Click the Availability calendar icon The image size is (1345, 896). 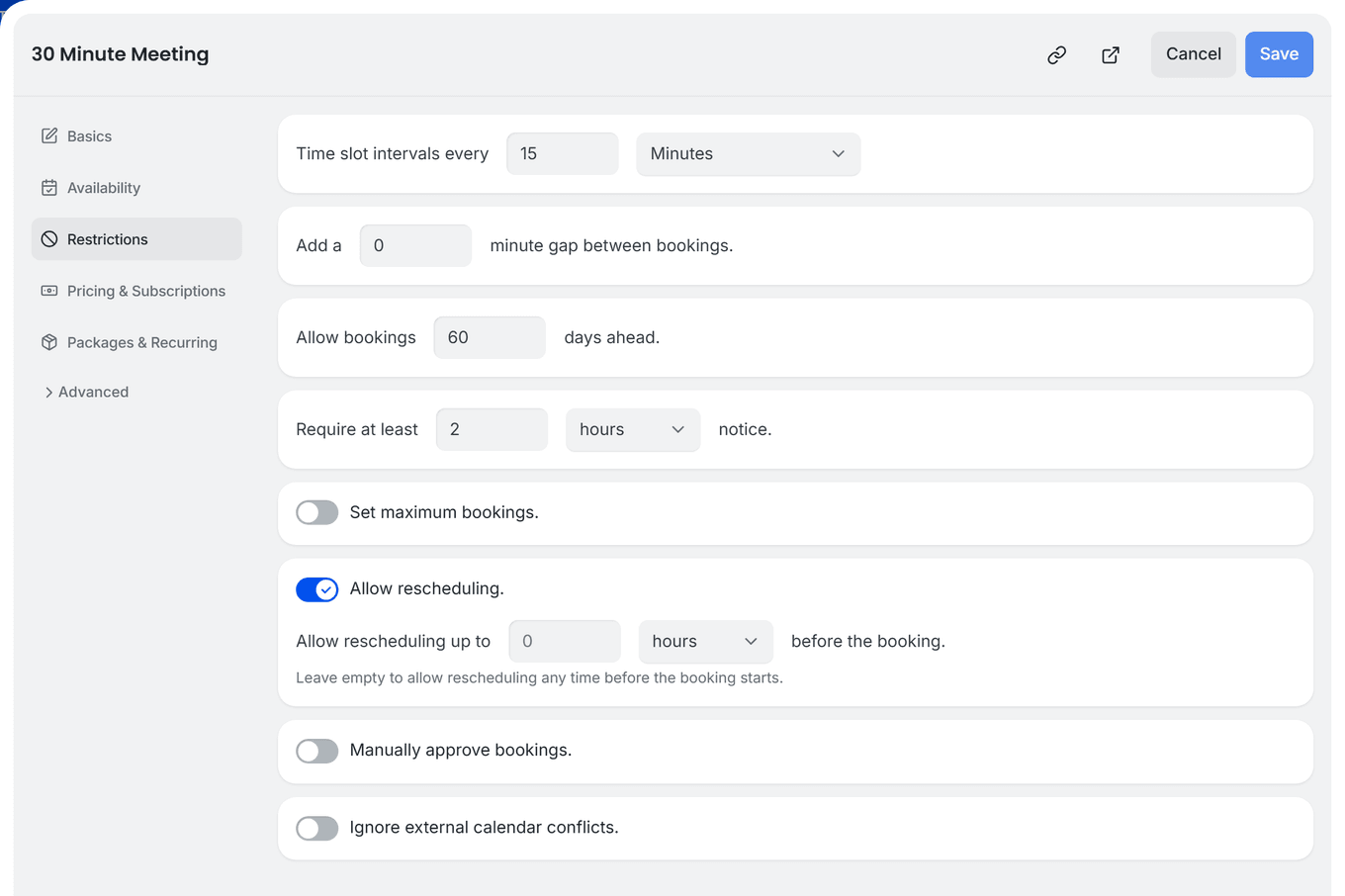[49, 187]
